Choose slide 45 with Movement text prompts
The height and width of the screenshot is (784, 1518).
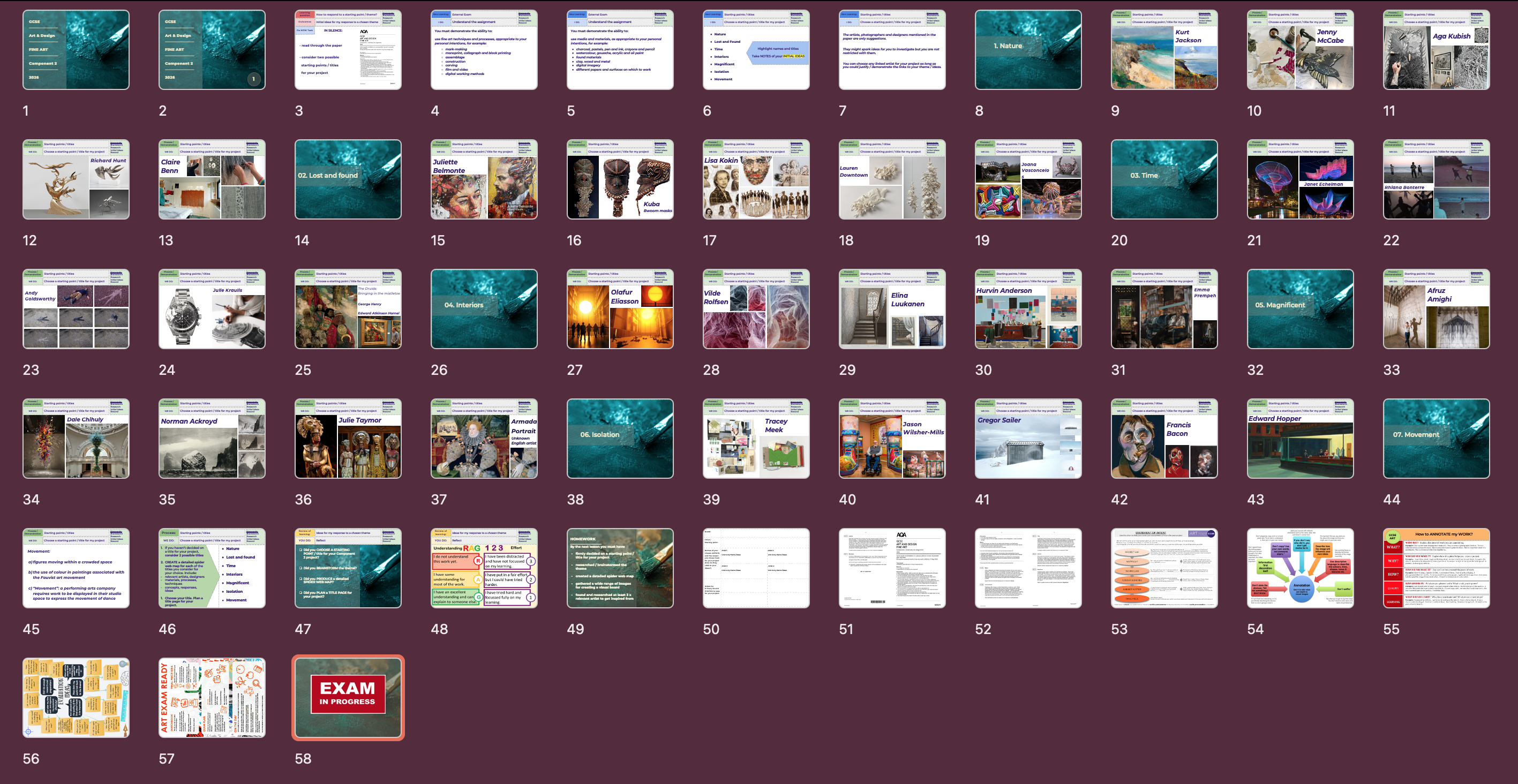76,568
